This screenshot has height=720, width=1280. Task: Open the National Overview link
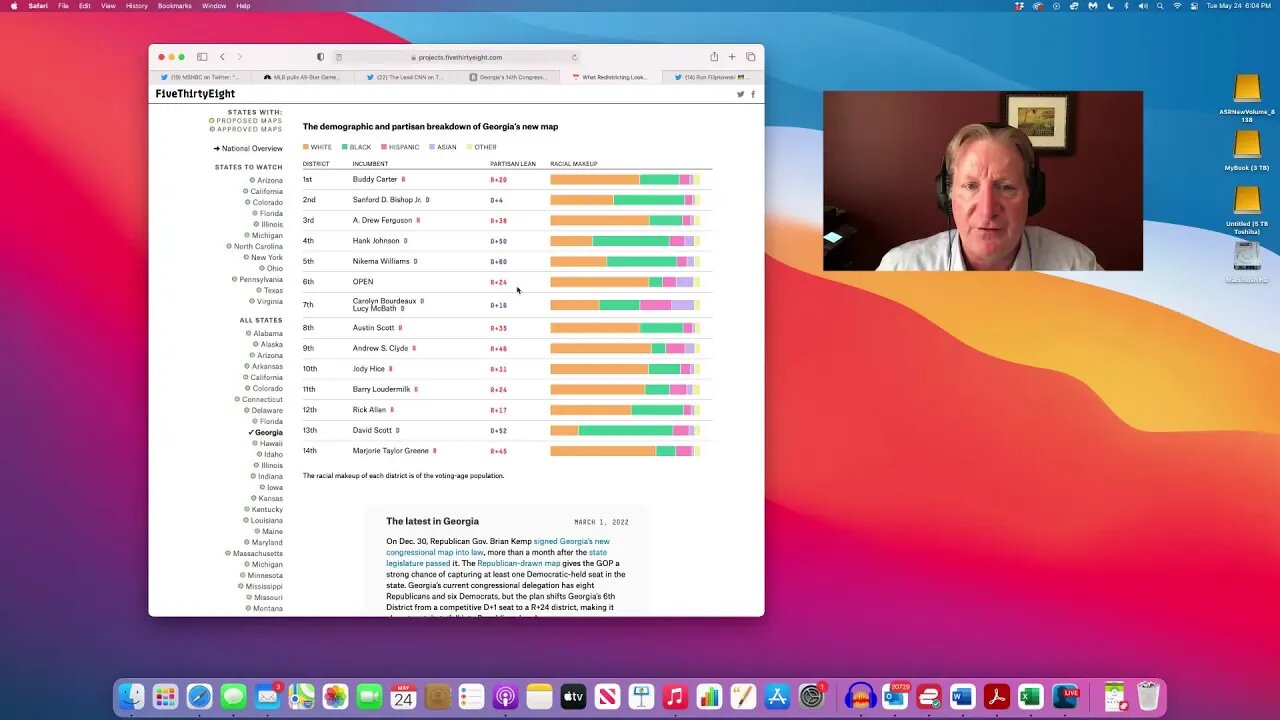click(248, 148)
